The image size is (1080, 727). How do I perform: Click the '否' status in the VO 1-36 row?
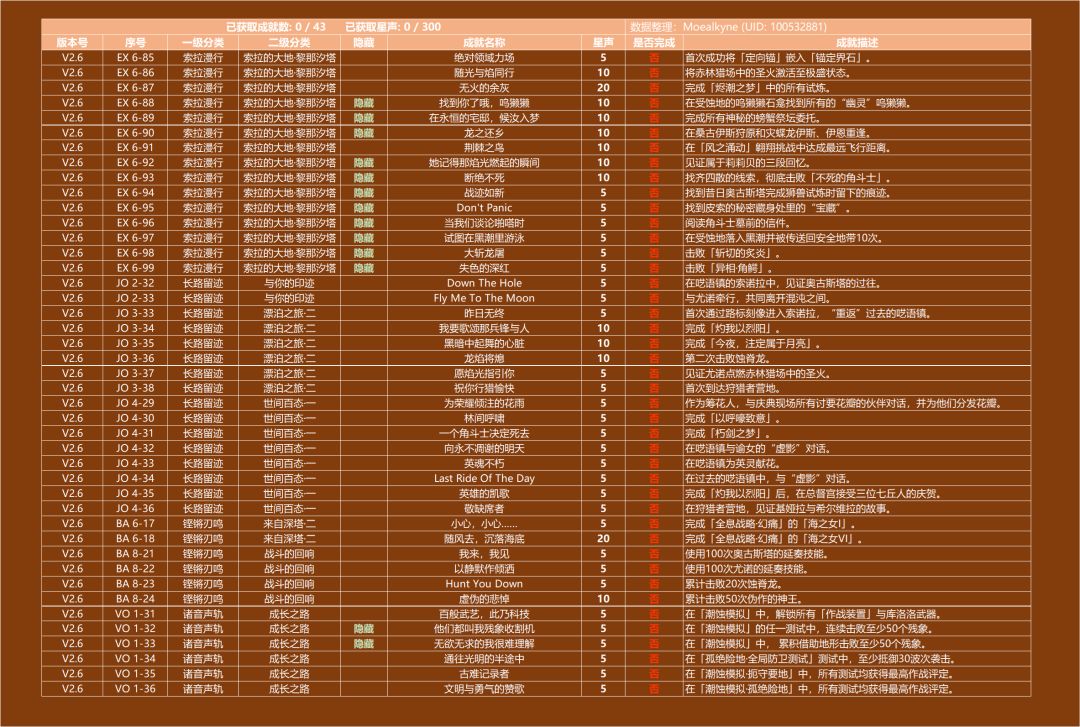tap(654, 689)
